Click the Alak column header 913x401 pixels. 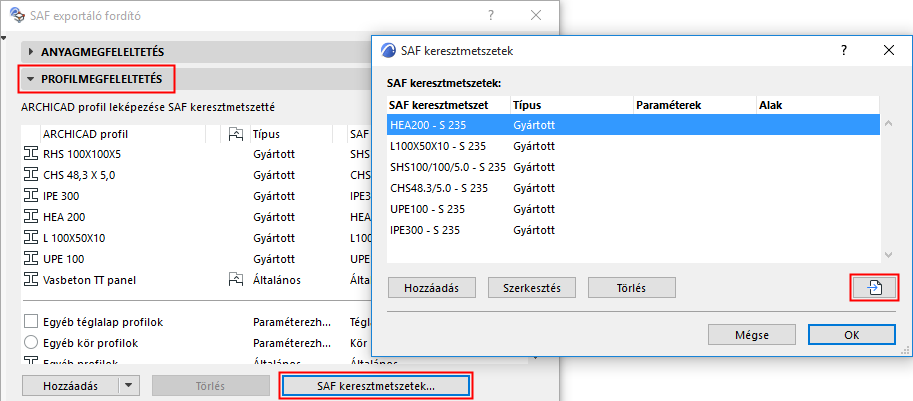point(818,105)
